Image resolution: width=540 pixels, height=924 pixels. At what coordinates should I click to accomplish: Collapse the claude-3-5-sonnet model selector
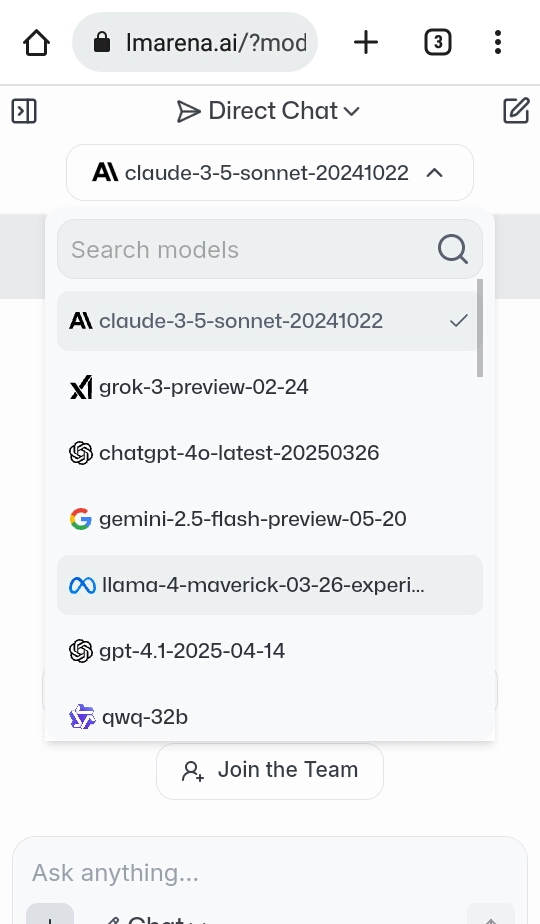[x=270, y=173]
